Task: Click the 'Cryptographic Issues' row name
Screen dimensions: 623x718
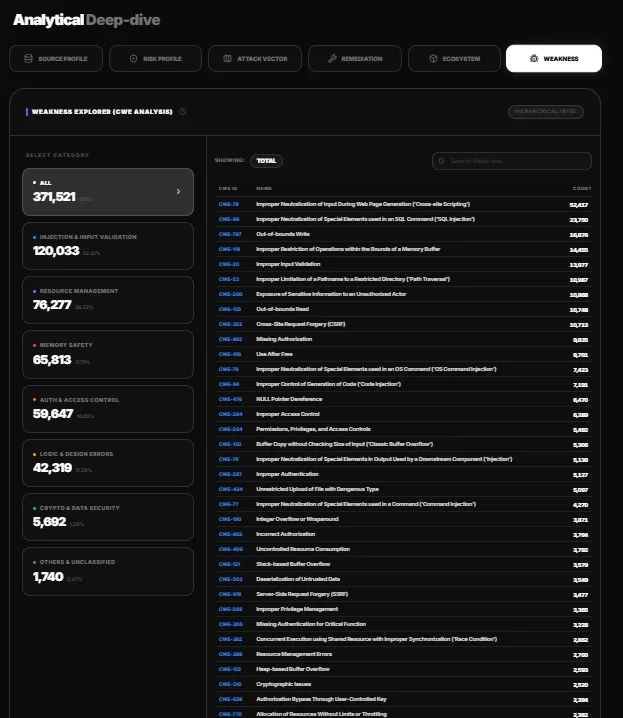Action: tap(283, 684)
